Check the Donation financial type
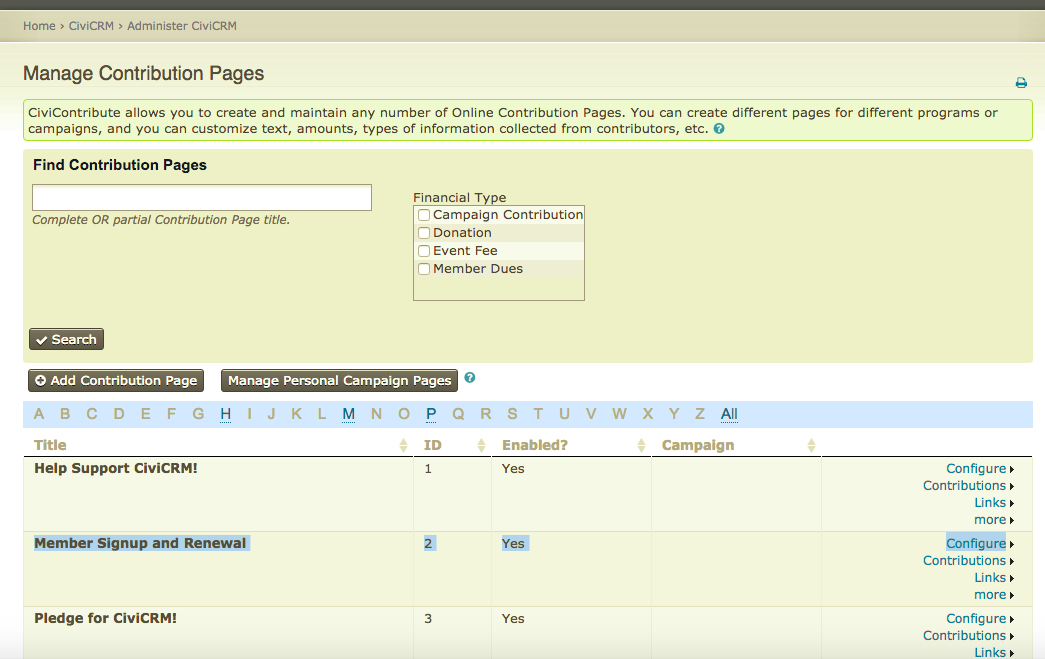1045x659 pixels. (x=424, y=233)
